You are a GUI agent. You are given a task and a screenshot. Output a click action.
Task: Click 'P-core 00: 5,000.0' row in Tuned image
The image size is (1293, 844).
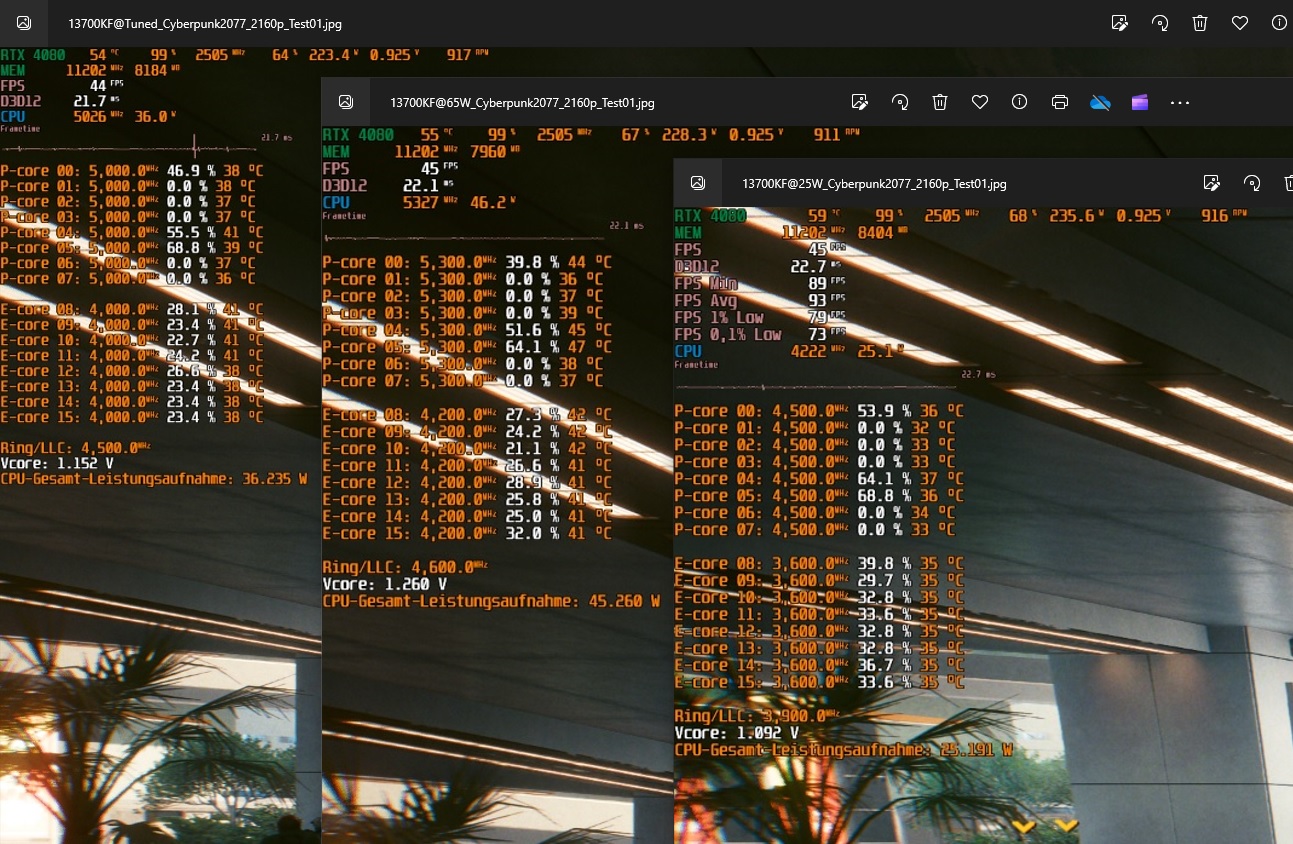click(132, 170)
